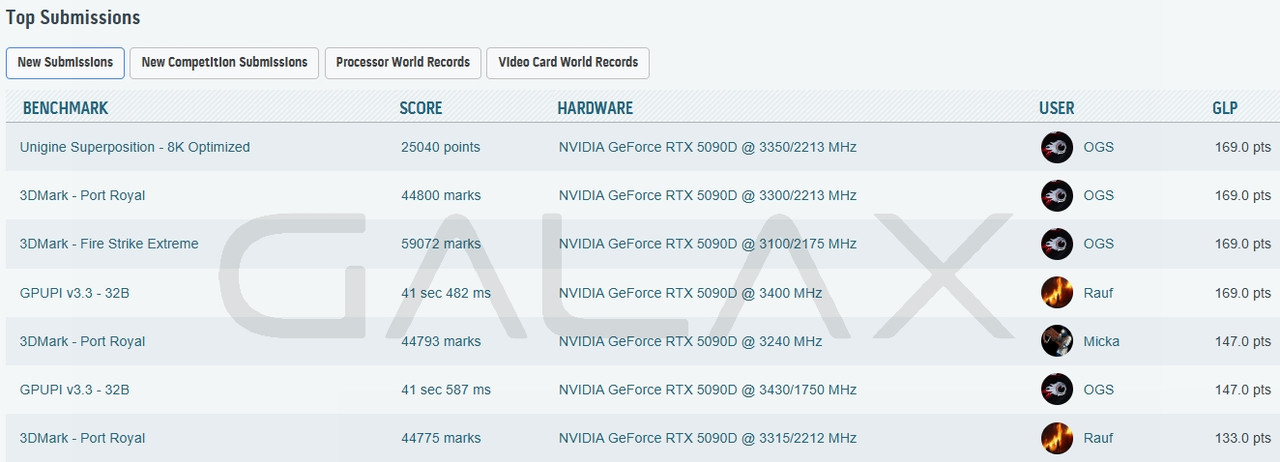Click 147.0 pts in 41 sec 587 ms row
1280x462 pixels.
click(x=1243, y=390)
